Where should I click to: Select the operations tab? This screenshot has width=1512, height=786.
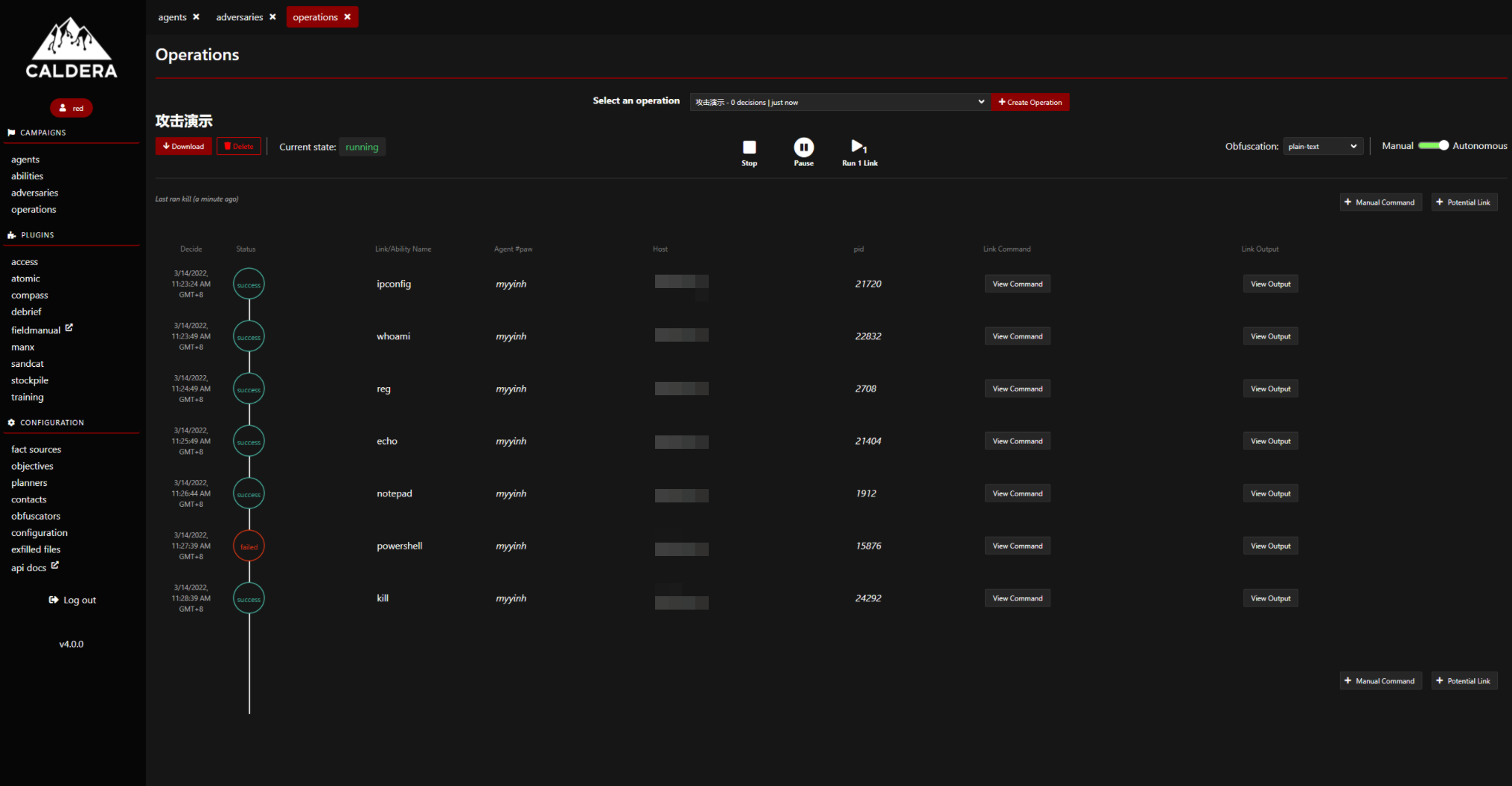[315, 17]
